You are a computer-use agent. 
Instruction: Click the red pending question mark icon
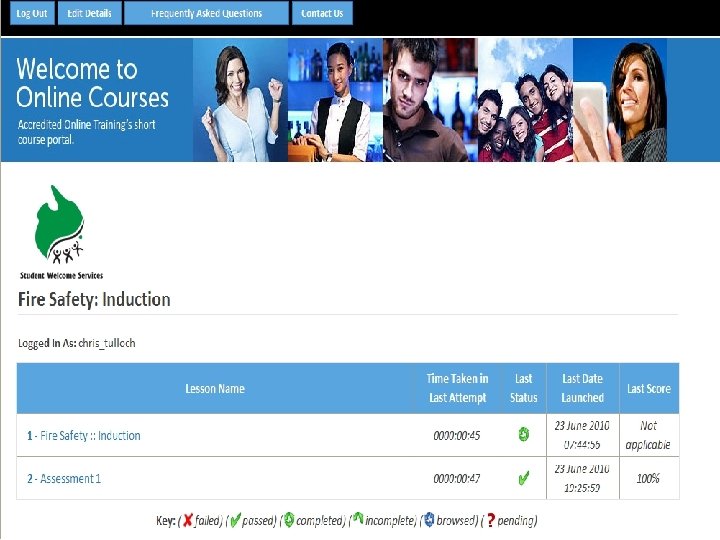click(491, 520)
